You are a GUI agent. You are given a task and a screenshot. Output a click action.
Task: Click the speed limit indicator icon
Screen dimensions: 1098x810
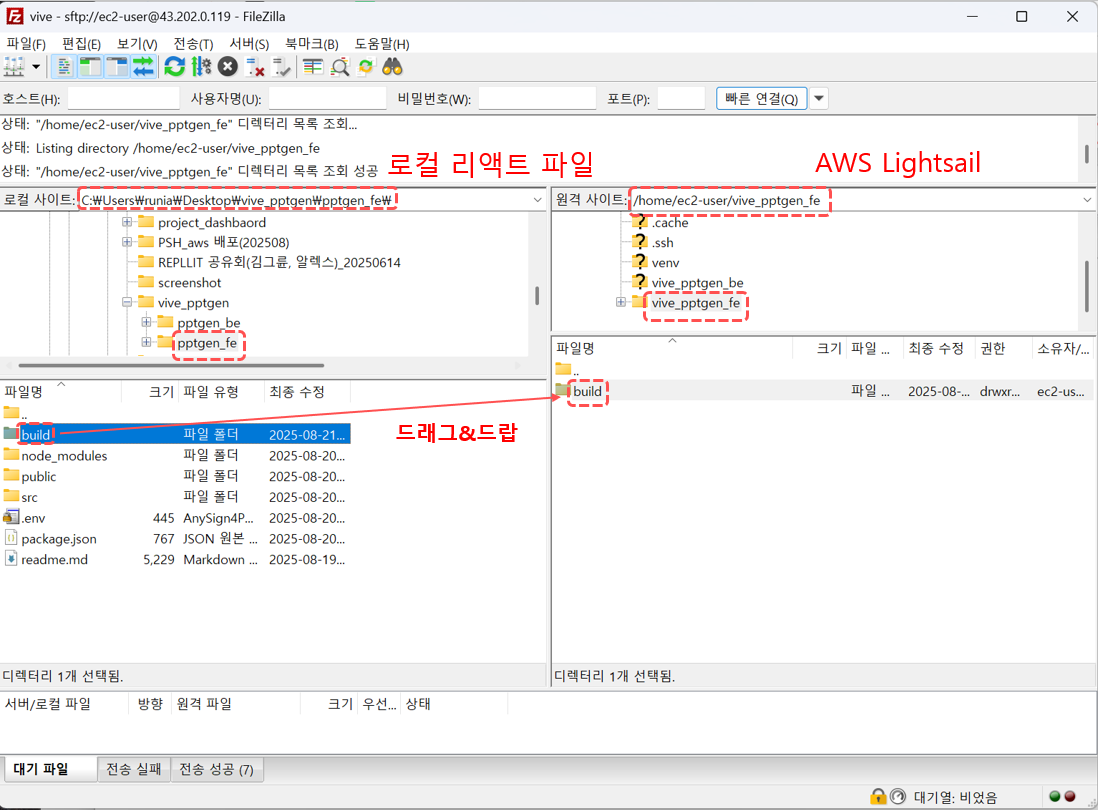(x=898, y=796)
